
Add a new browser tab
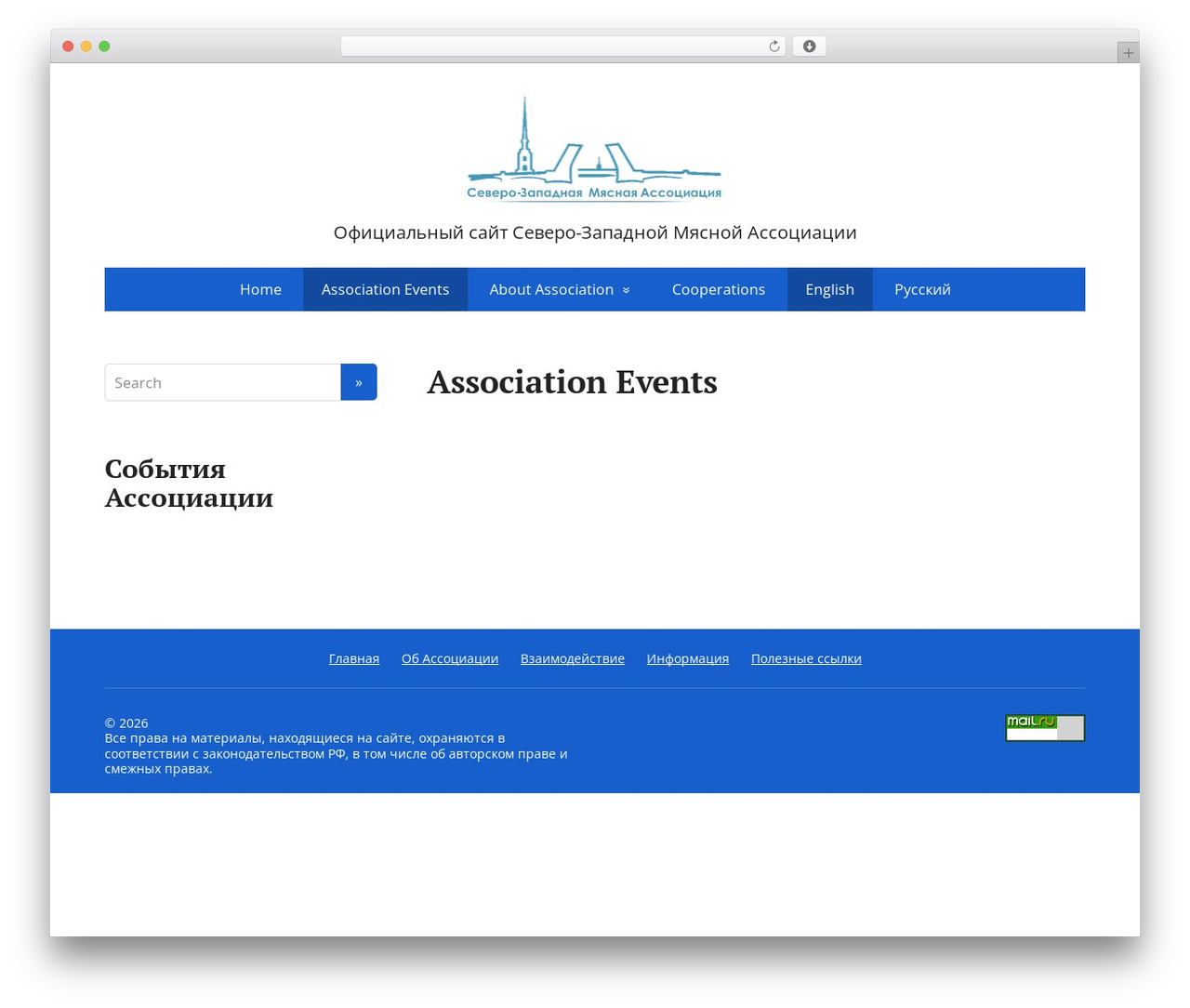coord(1128,53)
